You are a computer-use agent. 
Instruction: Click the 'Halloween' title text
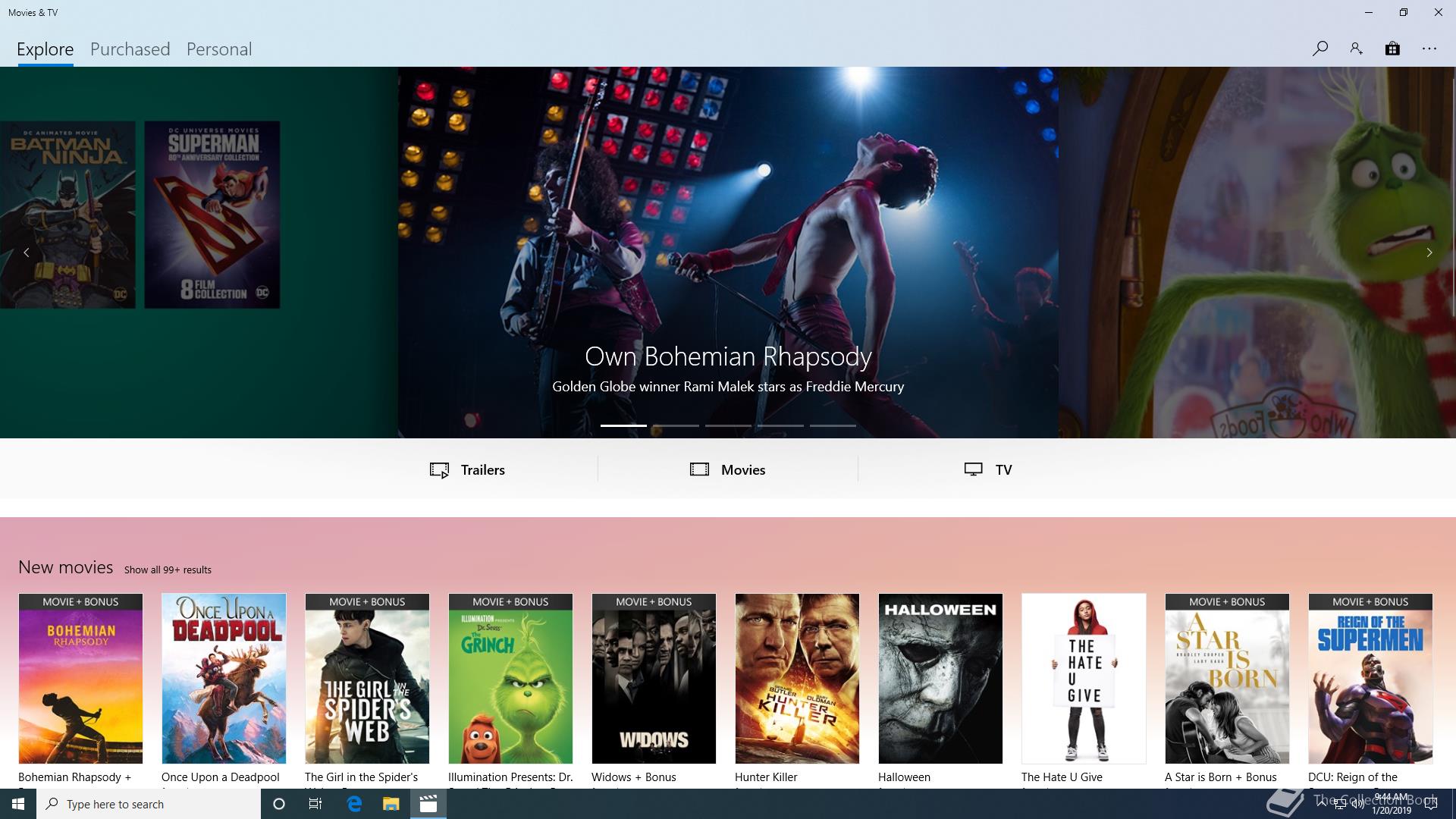click(x=904, y=777)
